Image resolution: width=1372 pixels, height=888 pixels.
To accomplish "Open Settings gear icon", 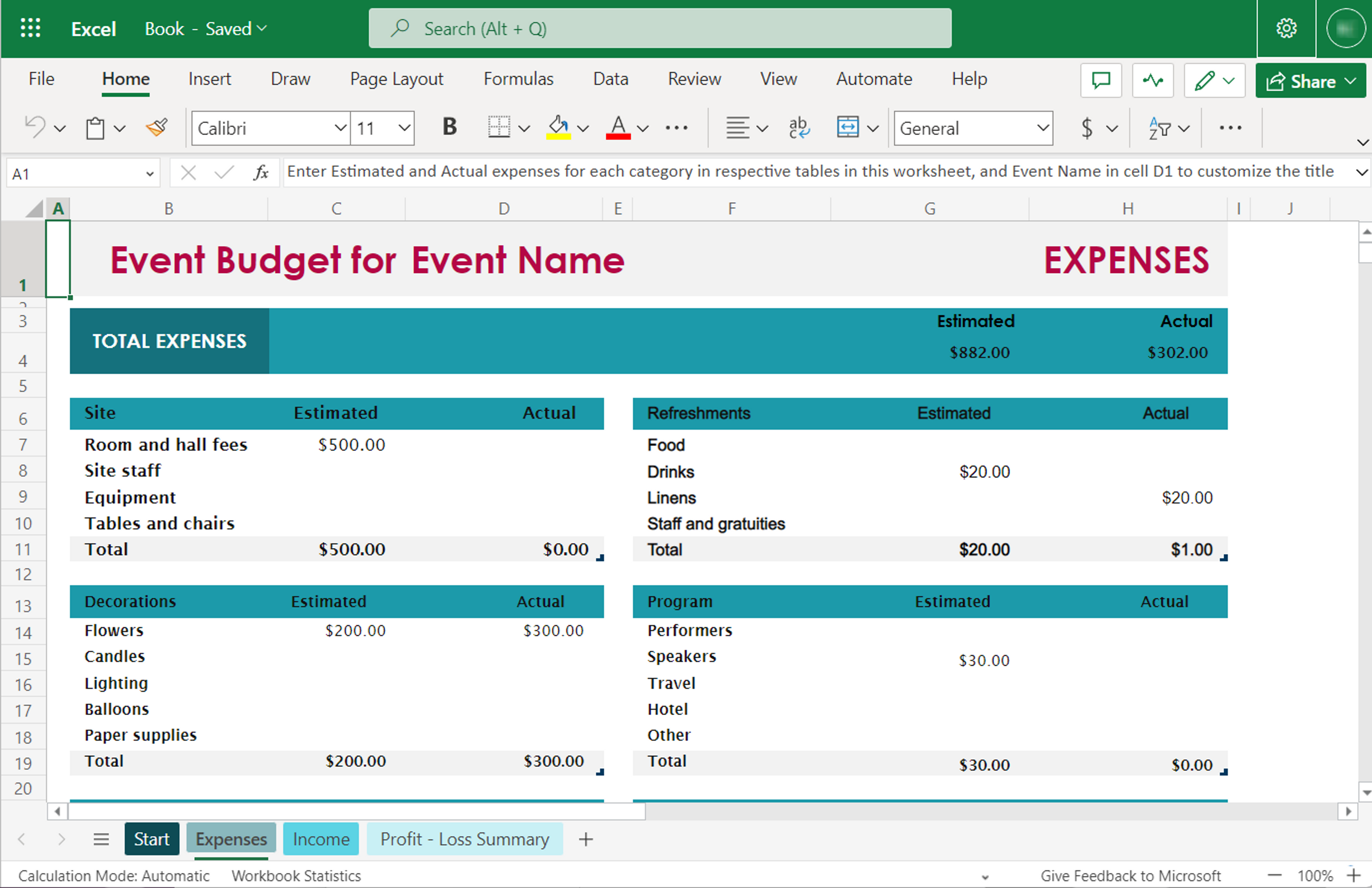I will click(x=1286, y=28).
